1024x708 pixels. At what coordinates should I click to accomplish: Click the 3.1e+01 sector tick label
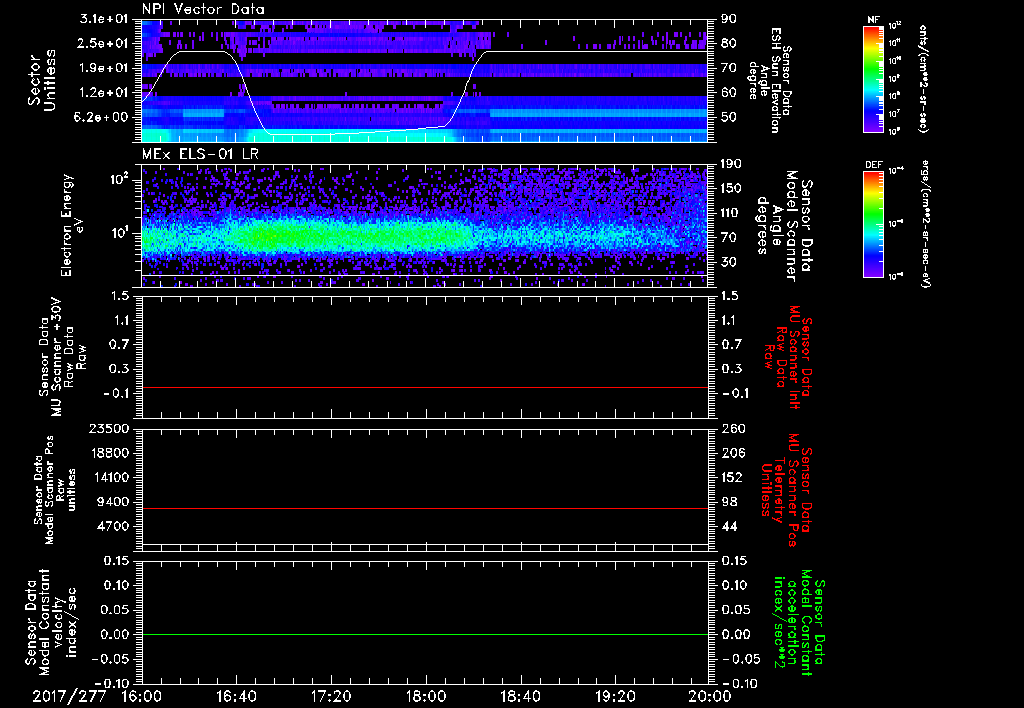click(105, 19)
